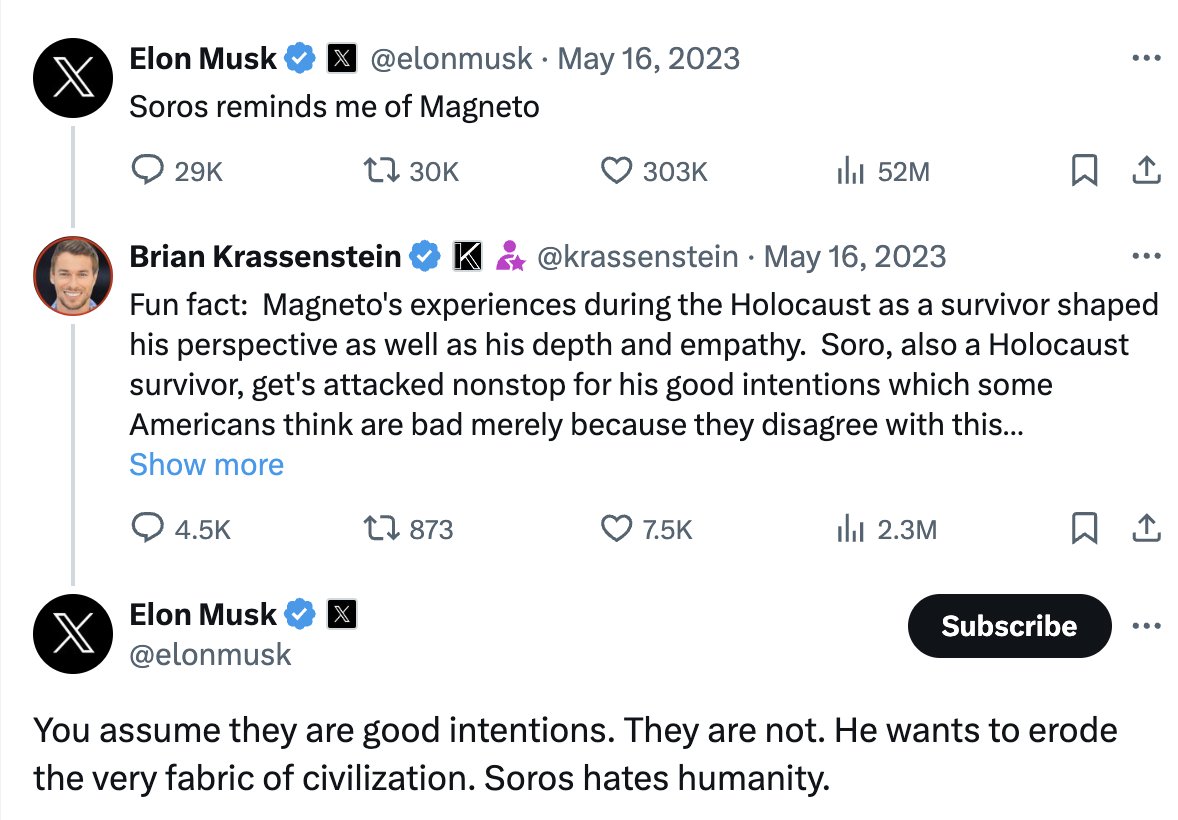The width and height of the screenshot is (1178, 820).
Task: Share Elon Musk's first tweet
Action: [1146, 171]
